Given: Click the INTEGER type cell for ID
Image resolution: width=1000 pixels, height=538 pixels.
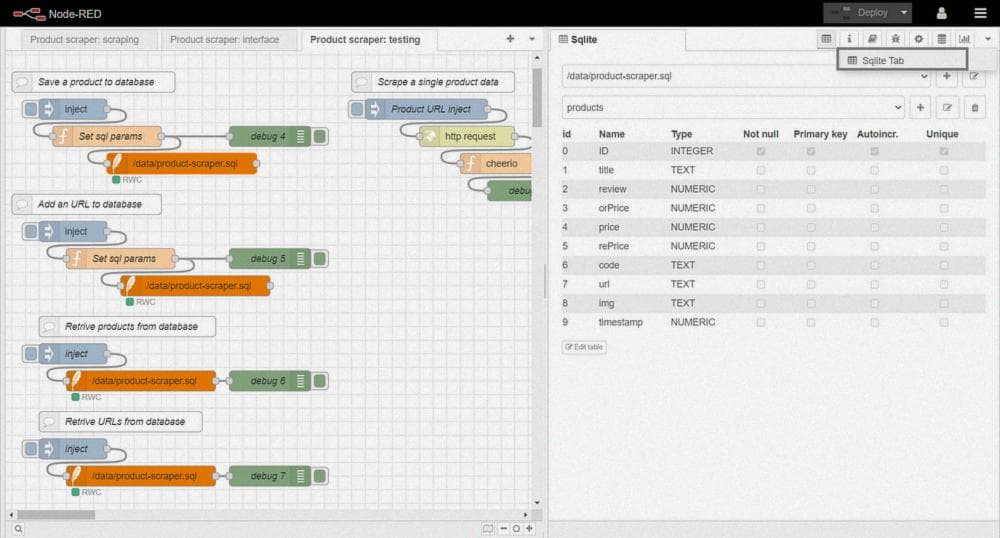Looking at the screenshot, I should (692, 151).
